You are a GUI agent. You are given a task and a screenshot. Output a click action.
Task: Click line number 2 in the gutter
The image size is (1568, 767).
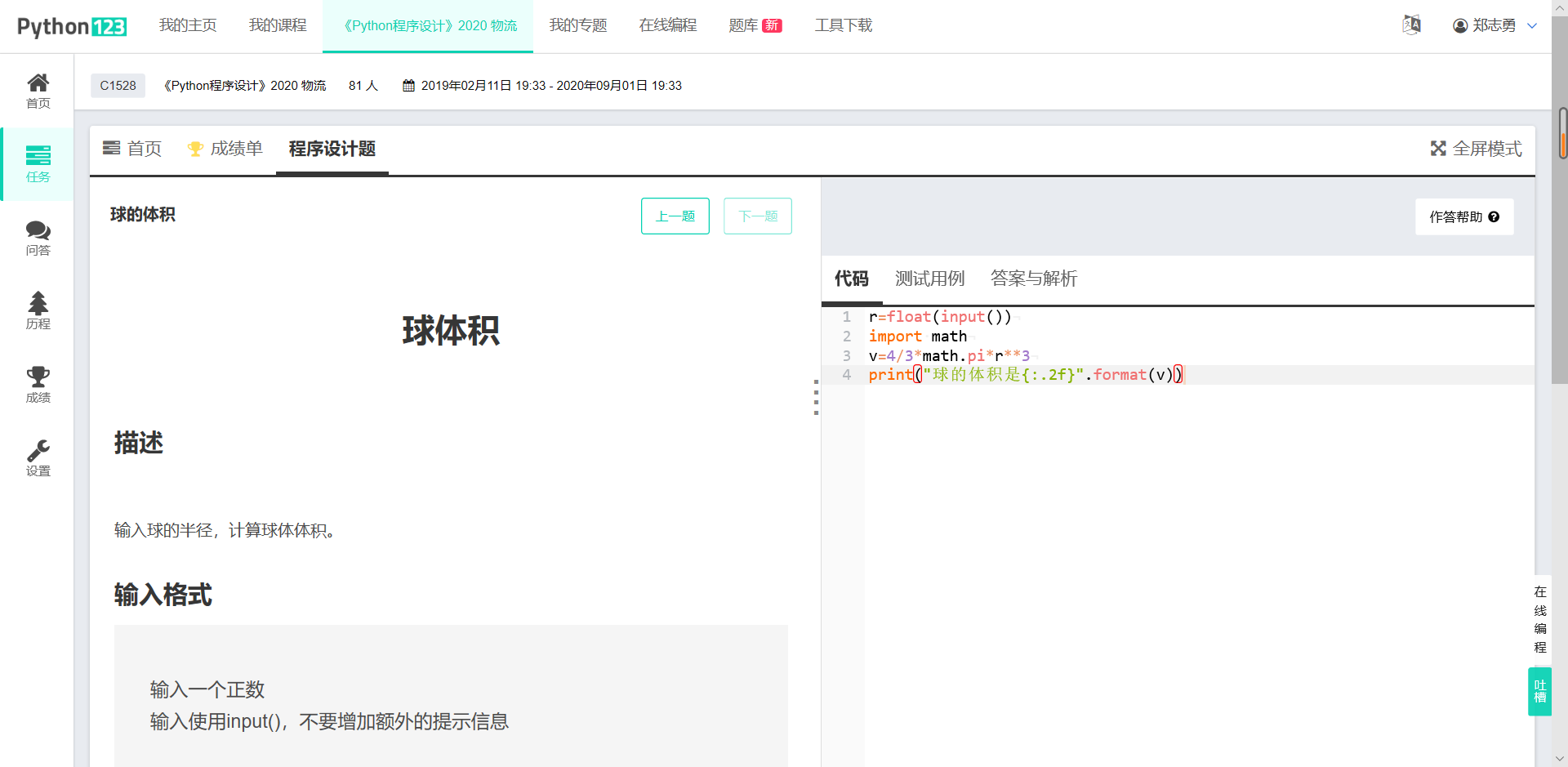(847, 337)
